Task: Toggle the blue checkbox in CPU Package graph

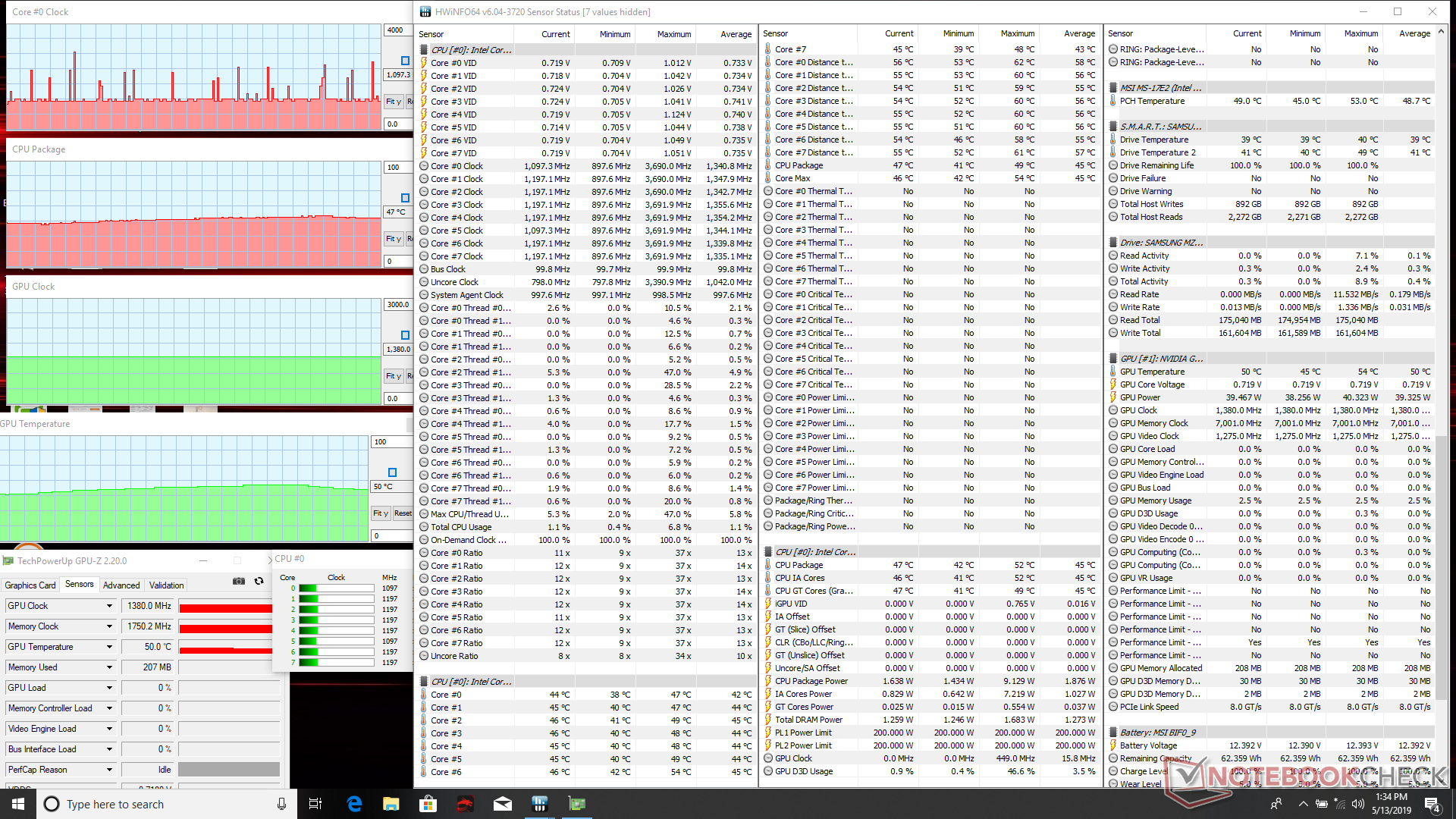Action: click(x=405, y=198)
